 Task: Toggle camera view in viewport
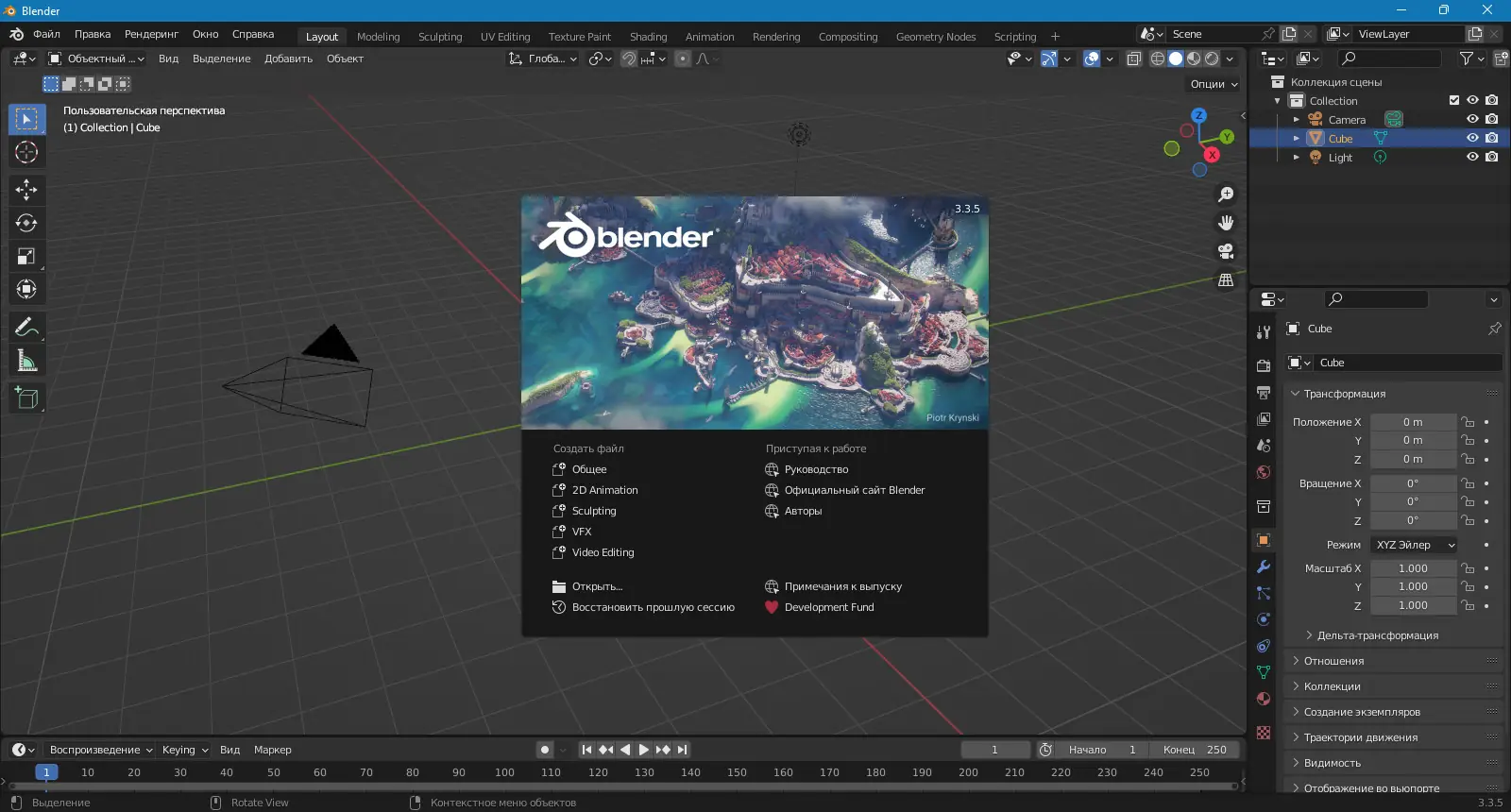[x=1226, y=251]
